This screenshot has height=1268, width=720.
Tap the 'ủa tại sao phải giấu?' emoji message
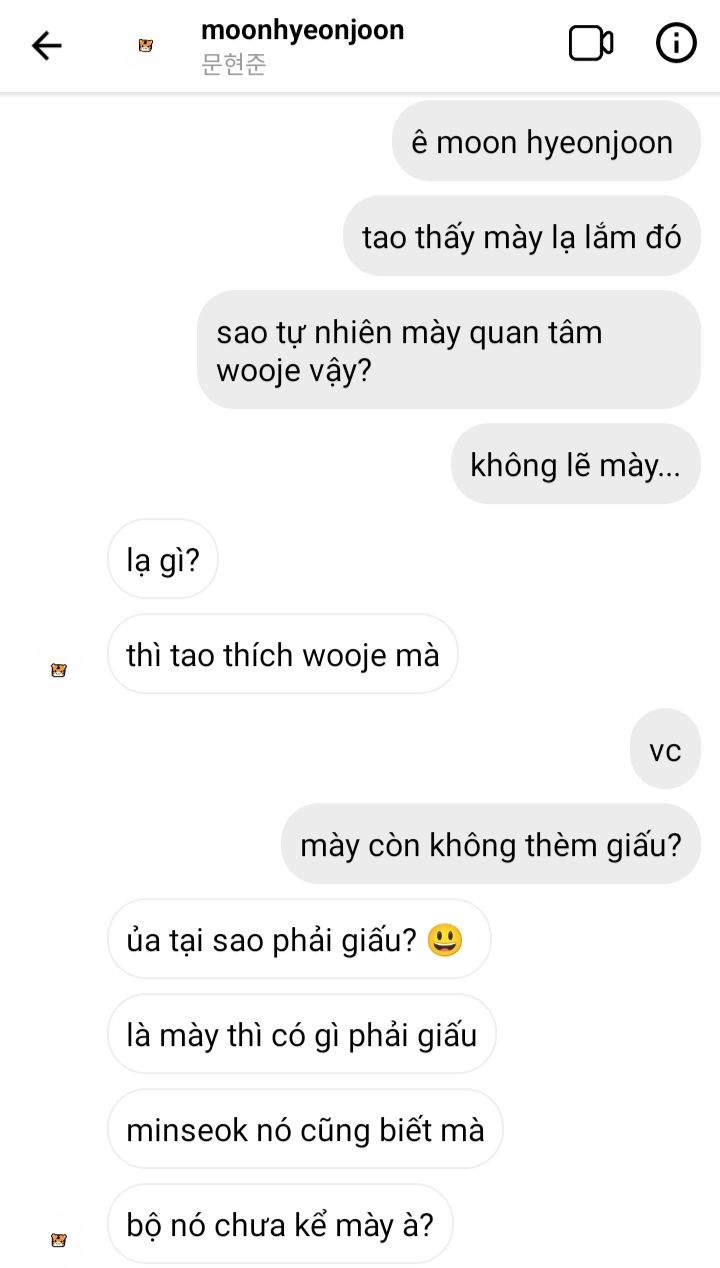299,939
